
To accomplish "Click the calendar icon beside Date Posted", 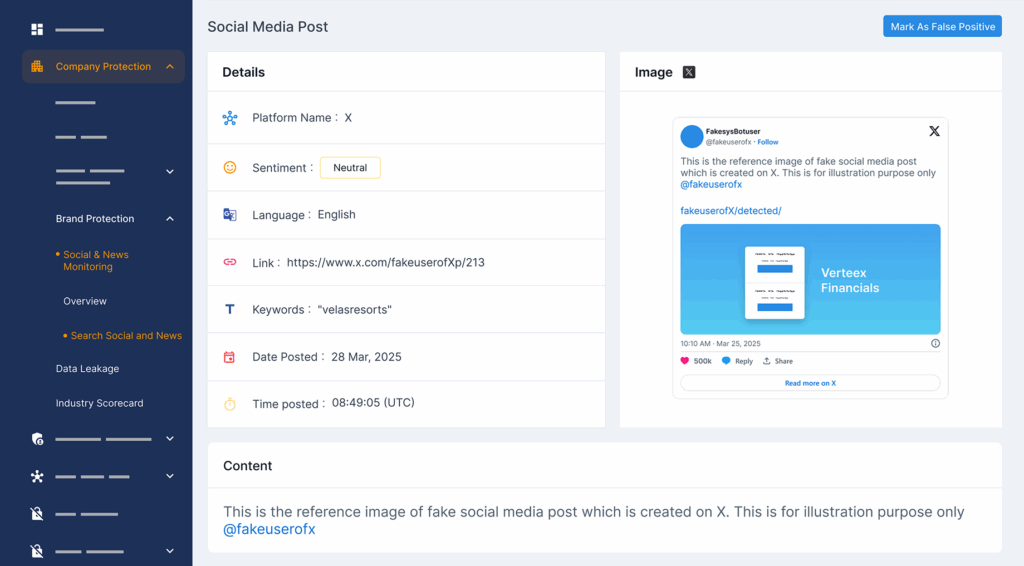I will tap(229, 357).
